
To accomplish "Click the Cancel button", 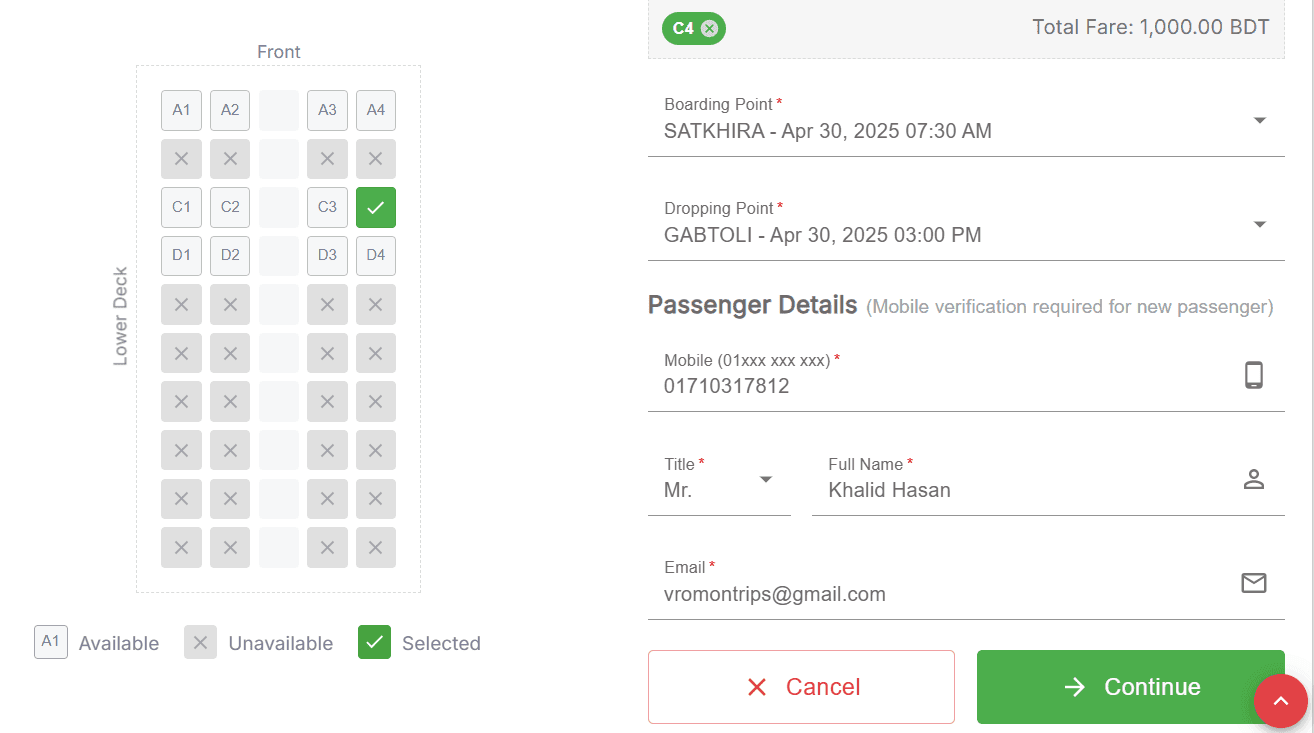I will coord(801,687).
